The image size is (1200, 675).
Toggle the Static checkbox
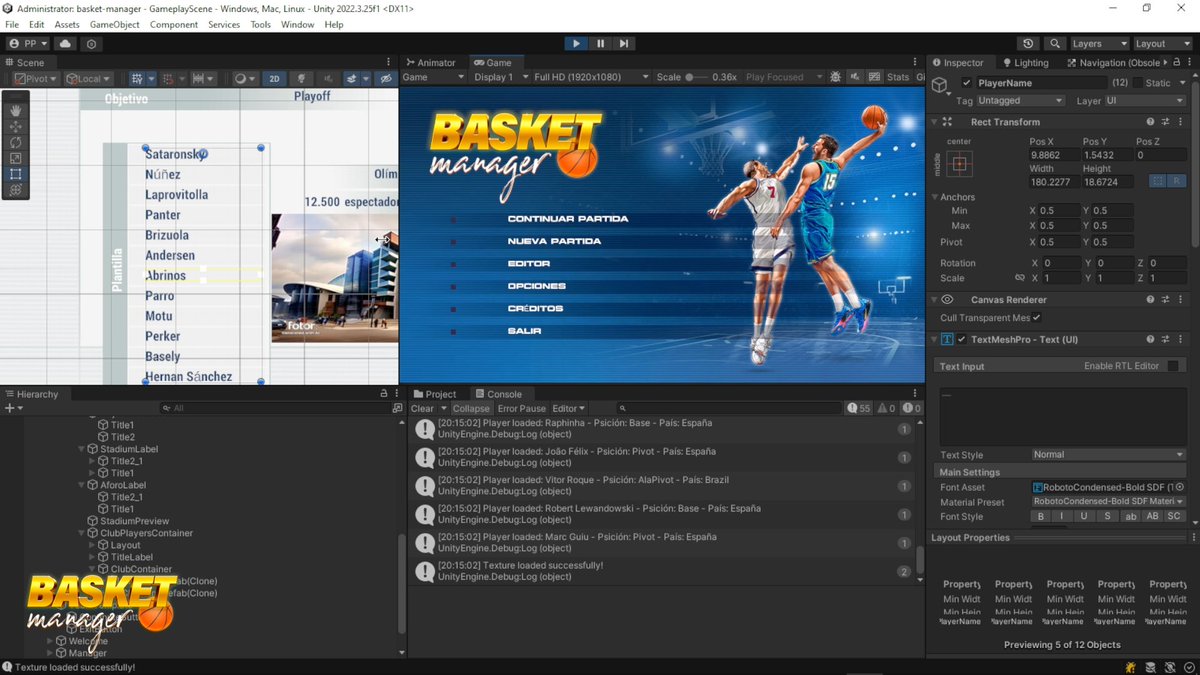click(1138, 83)
